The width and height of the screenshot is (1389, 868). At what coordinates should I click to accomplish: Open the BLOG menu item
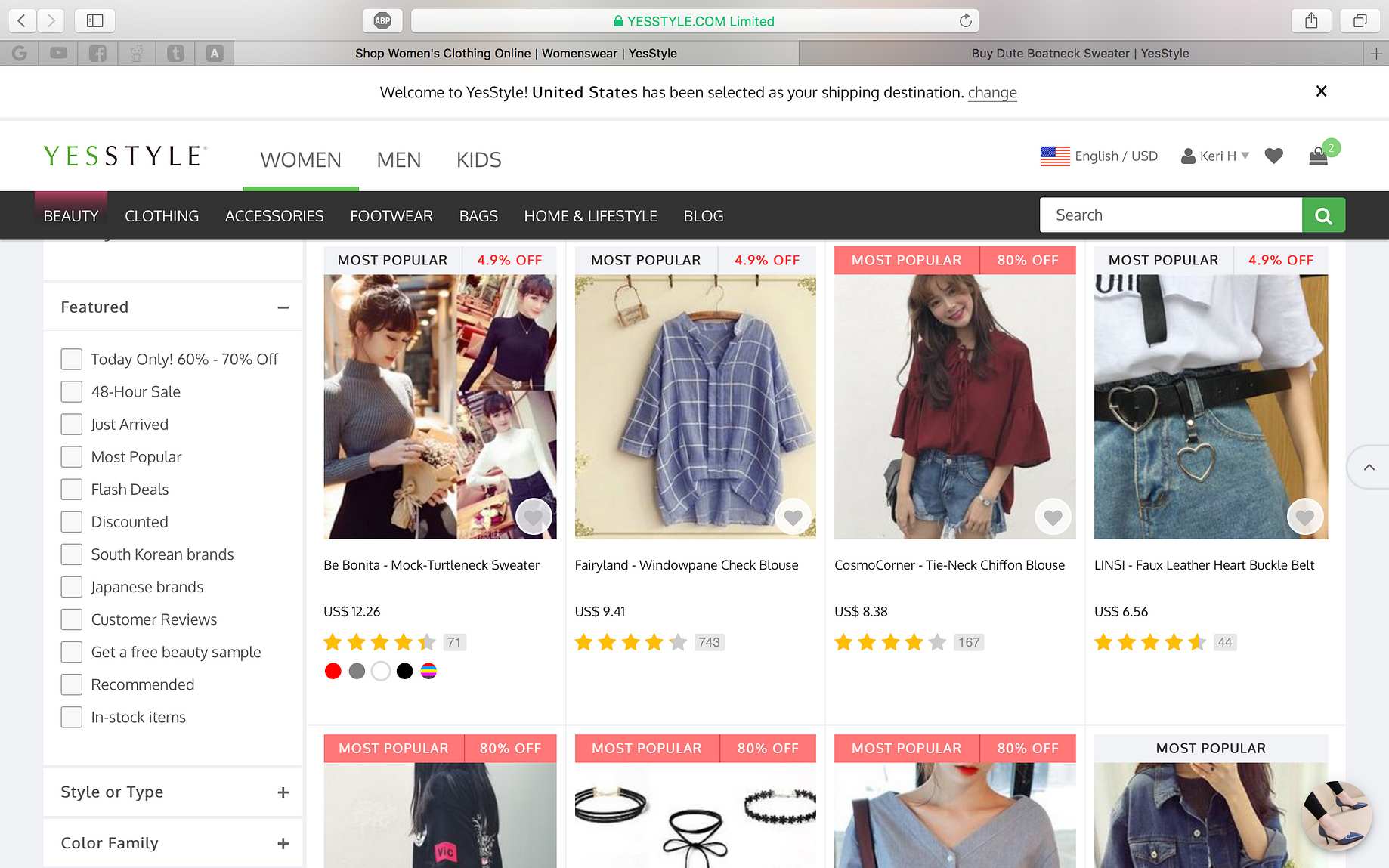tap(704, 215)
